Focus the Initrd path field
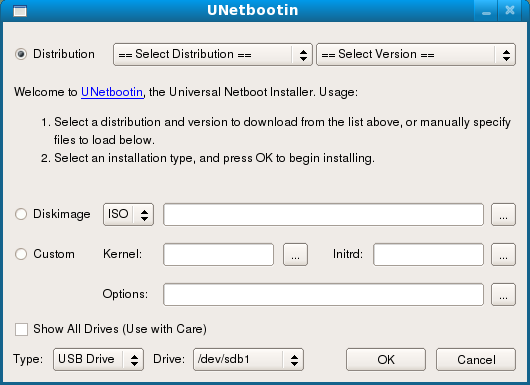The height and width of the screenshot is (385, 530). click(428, 255)
